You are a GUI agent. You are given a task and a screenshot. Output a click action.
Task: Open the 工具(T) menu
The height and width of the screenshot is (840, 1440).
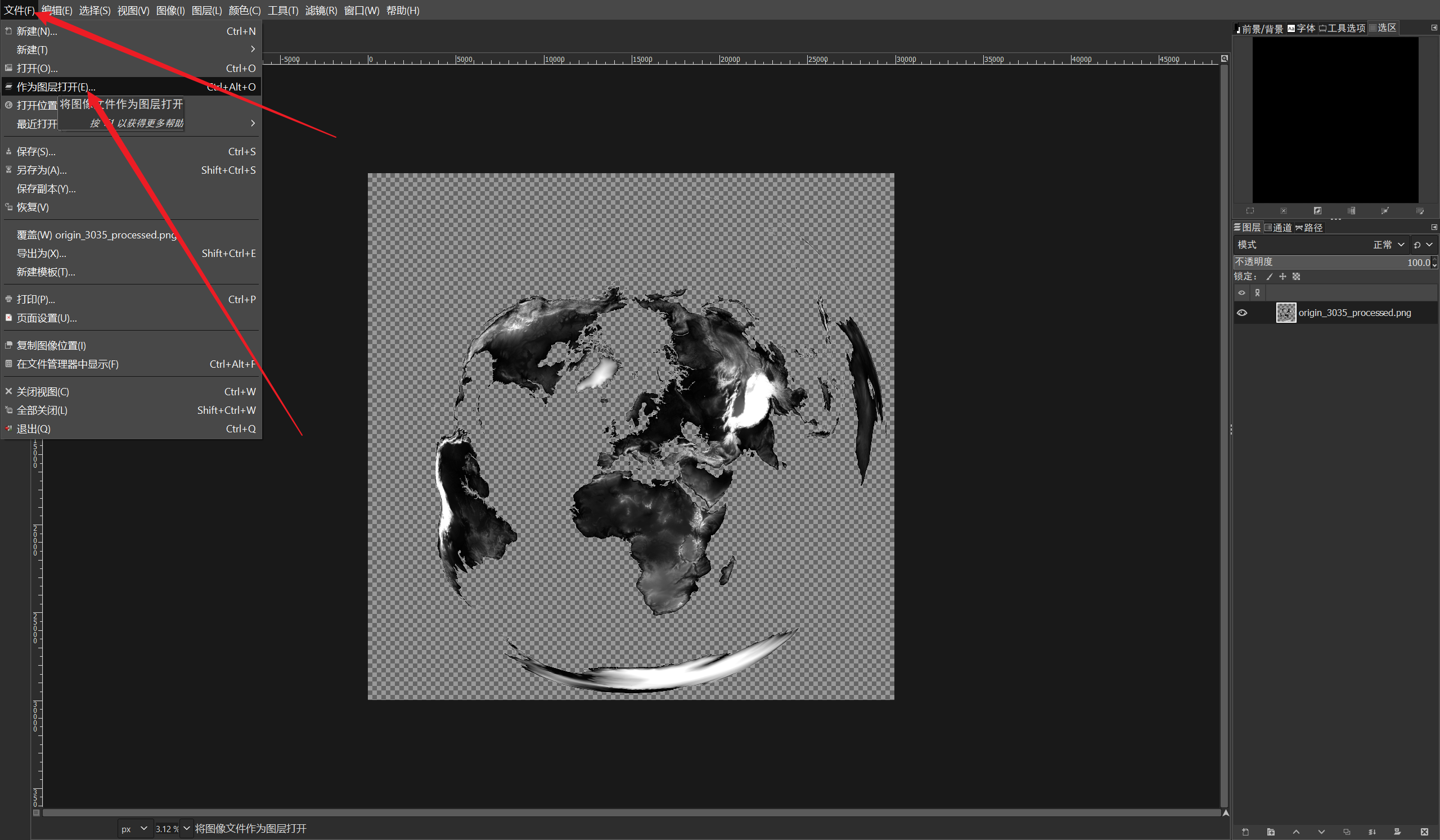tap(283, 10)
